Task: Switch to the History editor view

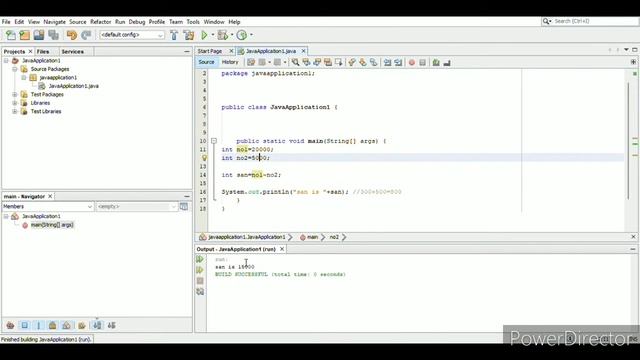Action: (x=230, y=62)
